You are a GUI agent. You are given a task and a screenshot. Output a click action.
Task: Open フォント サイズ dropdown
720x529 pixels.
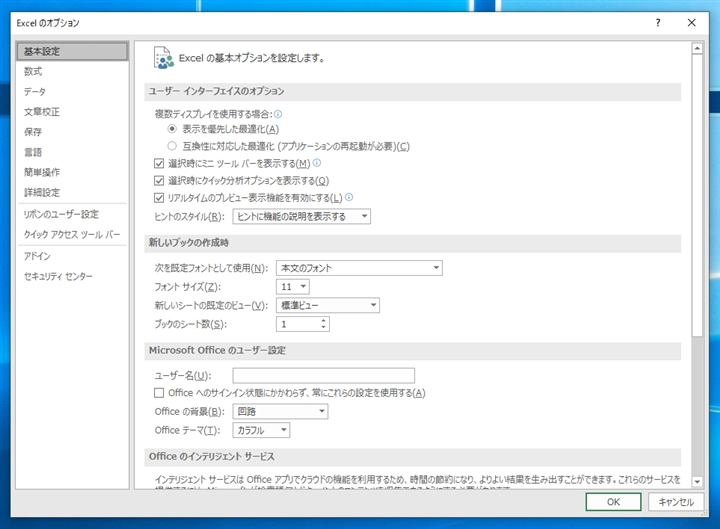point(292,287)
